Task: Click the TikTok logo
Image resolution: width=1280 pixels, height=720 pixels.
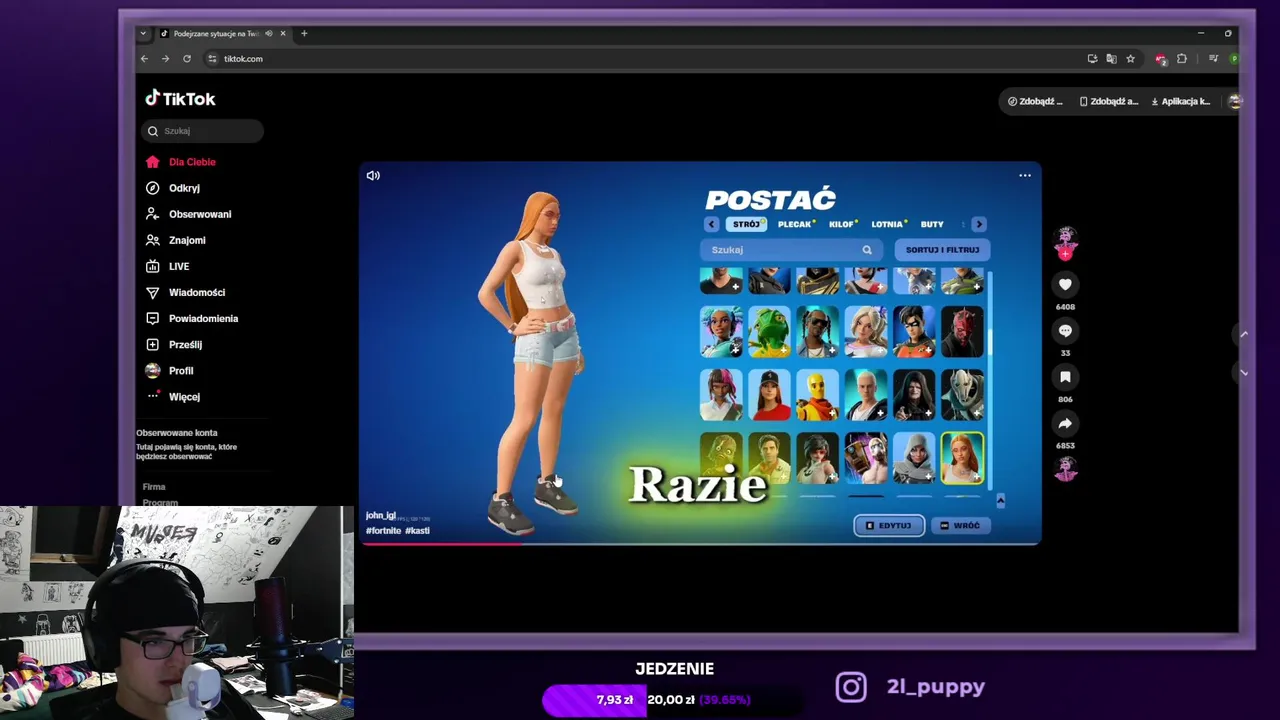Action: [180, 98]
